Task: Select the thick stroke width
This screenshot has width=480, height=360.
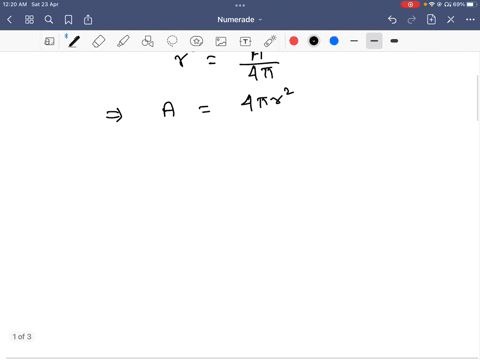Action: [394, 41]
